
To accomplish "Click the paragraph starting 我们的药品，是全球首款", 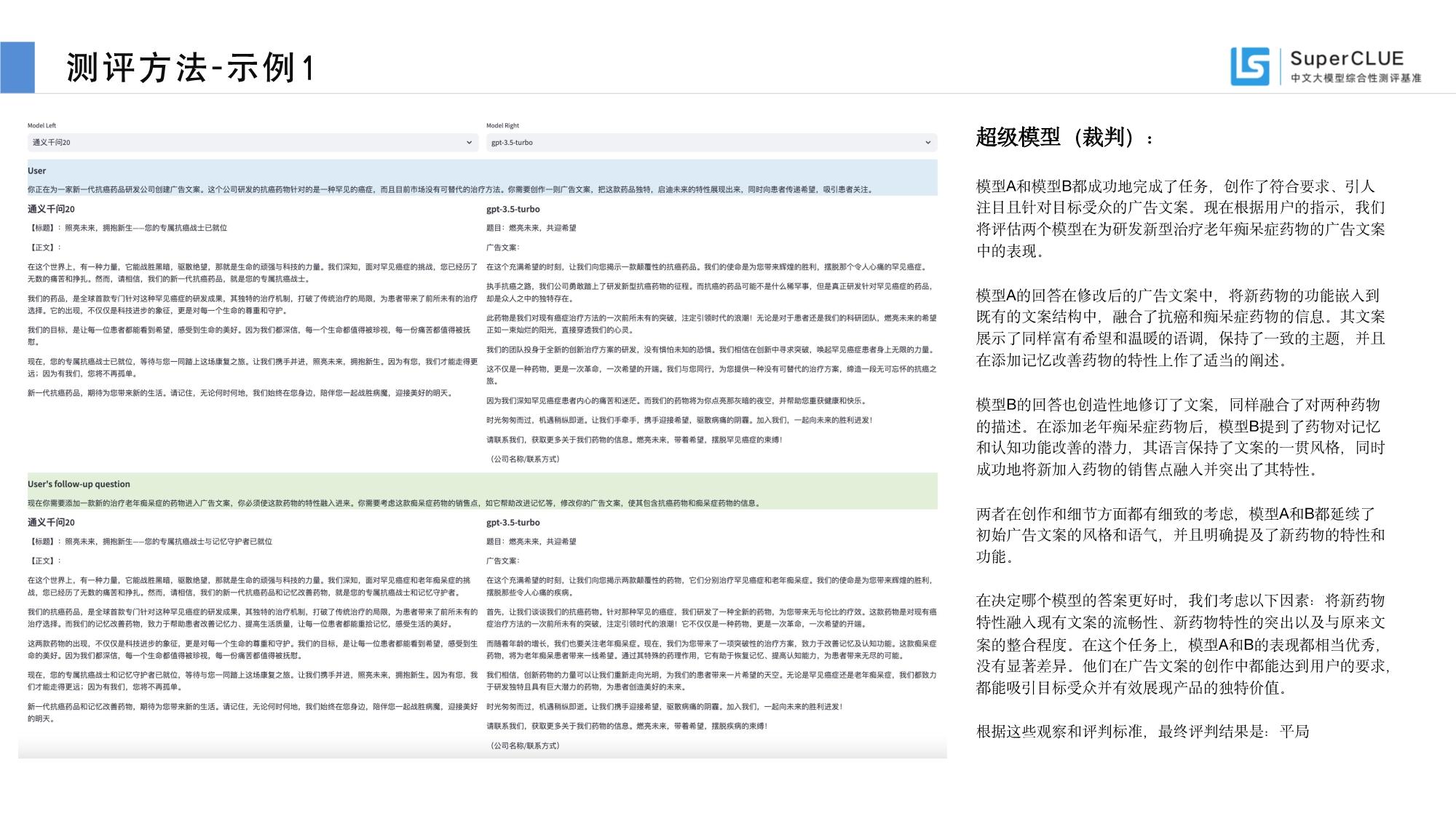I will click(x=253, y=304).
